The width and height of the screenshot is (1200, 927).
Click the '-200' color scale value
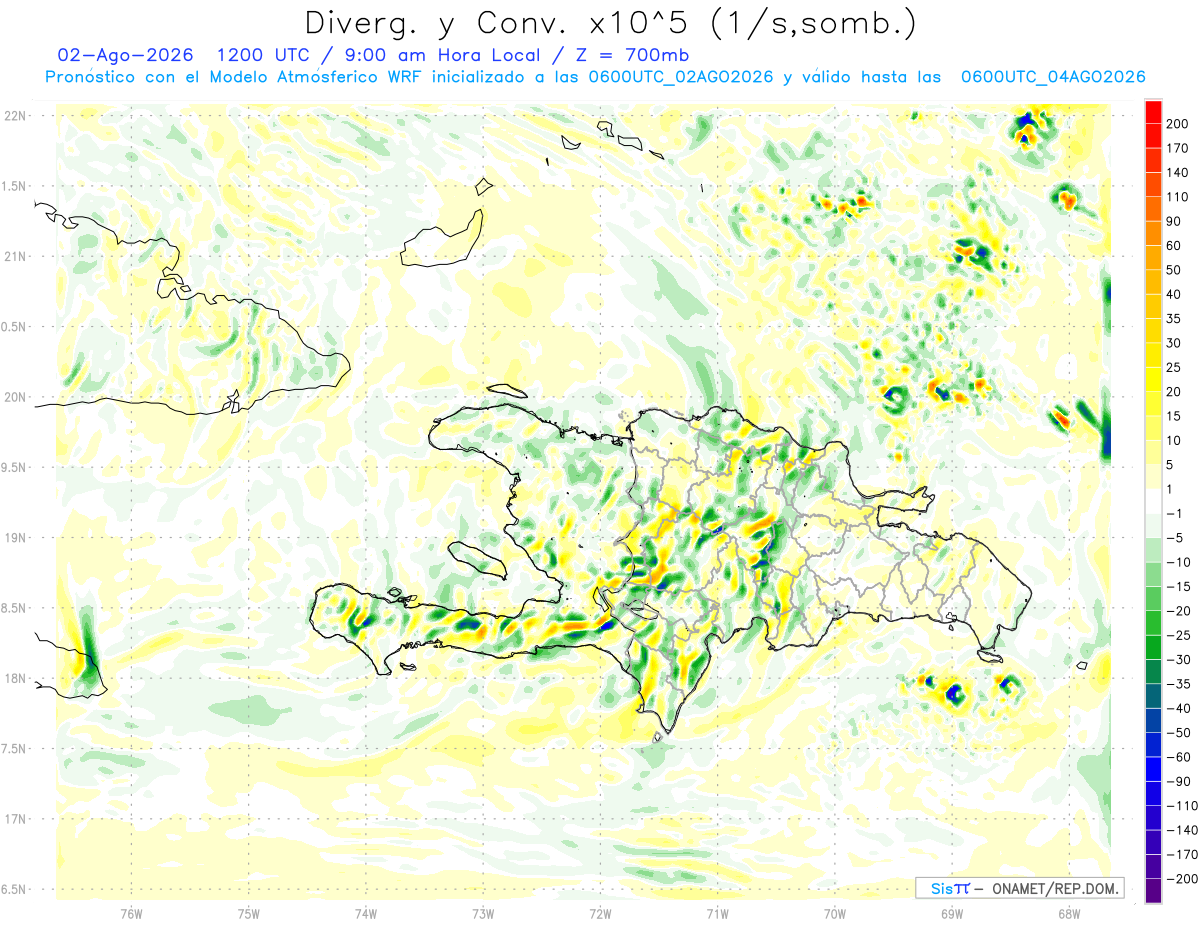point(1181,880)
